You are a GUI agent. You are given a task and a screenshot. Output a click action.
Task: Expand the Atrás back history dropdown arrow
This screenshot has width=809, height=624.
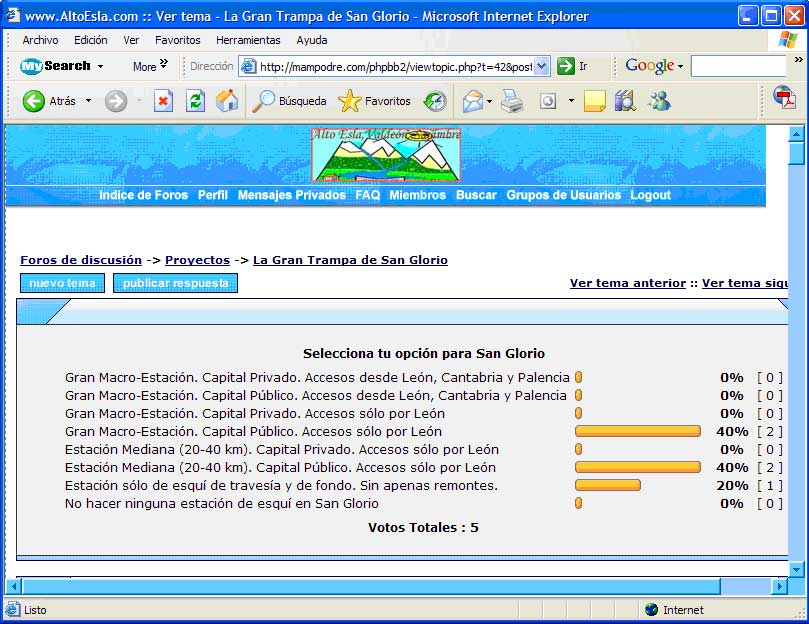(88, 101)
